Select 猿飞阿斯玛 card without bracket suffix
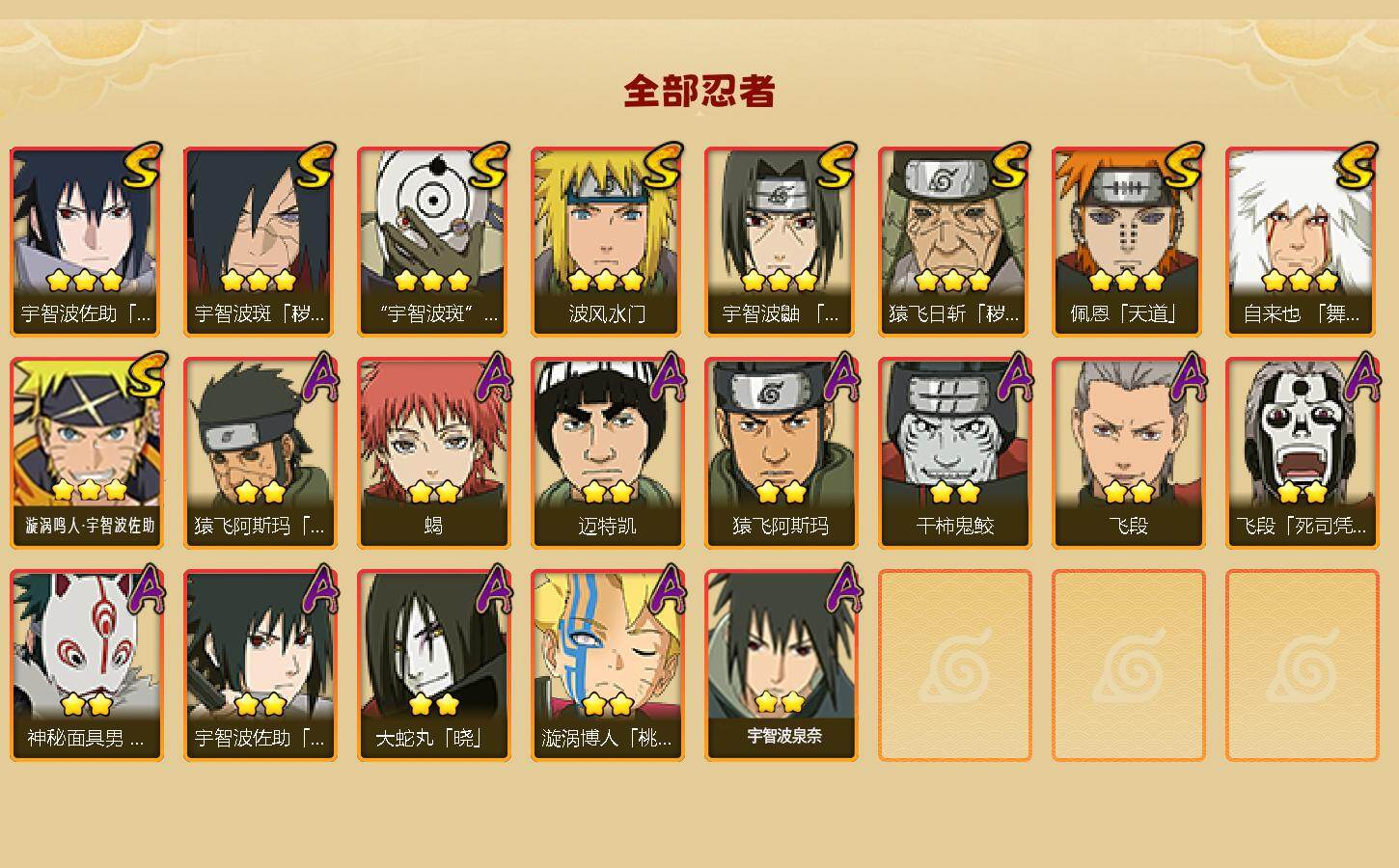1399x868 pixels. tap(781, 453)
